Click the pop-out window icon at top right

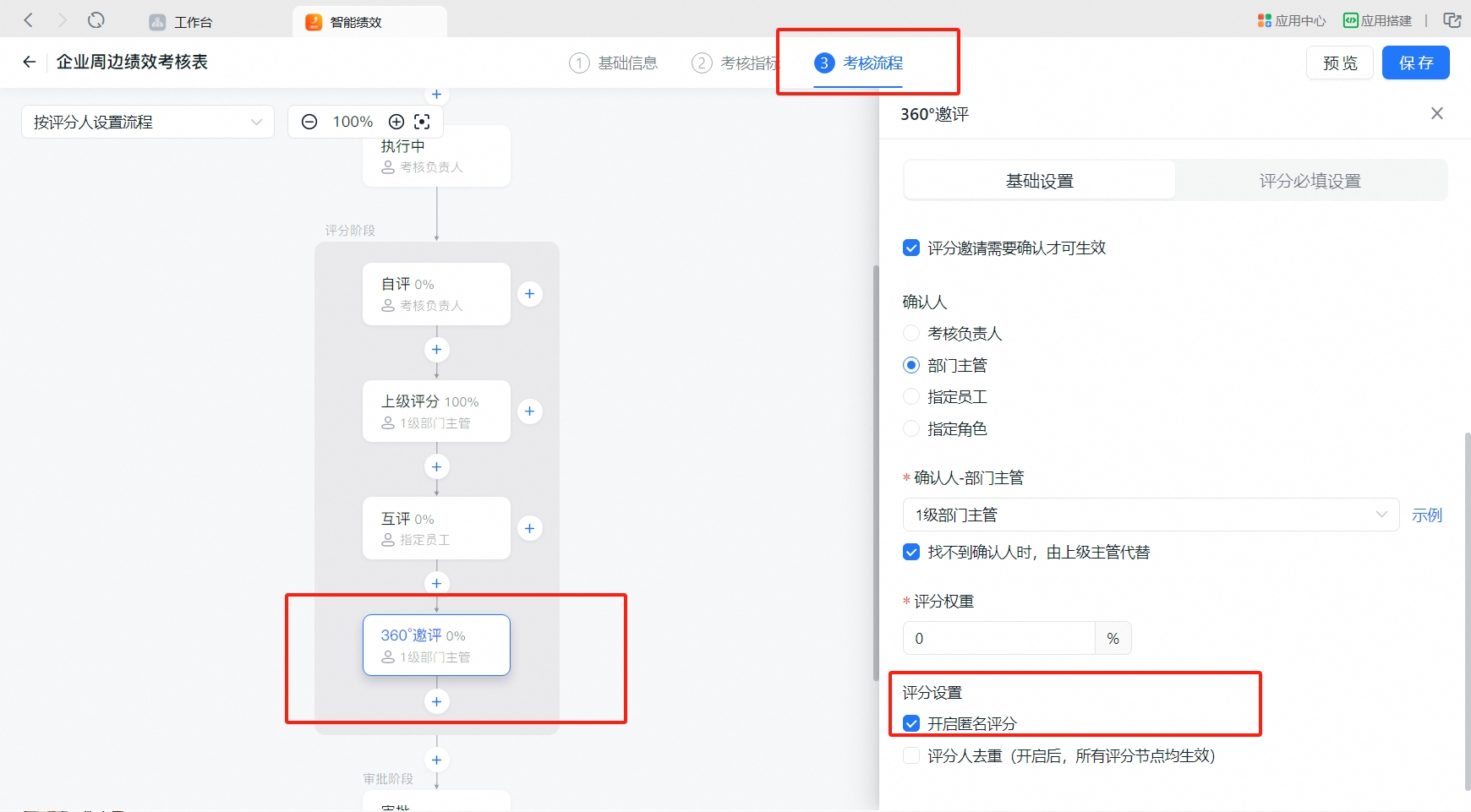tap(1452, 20)
